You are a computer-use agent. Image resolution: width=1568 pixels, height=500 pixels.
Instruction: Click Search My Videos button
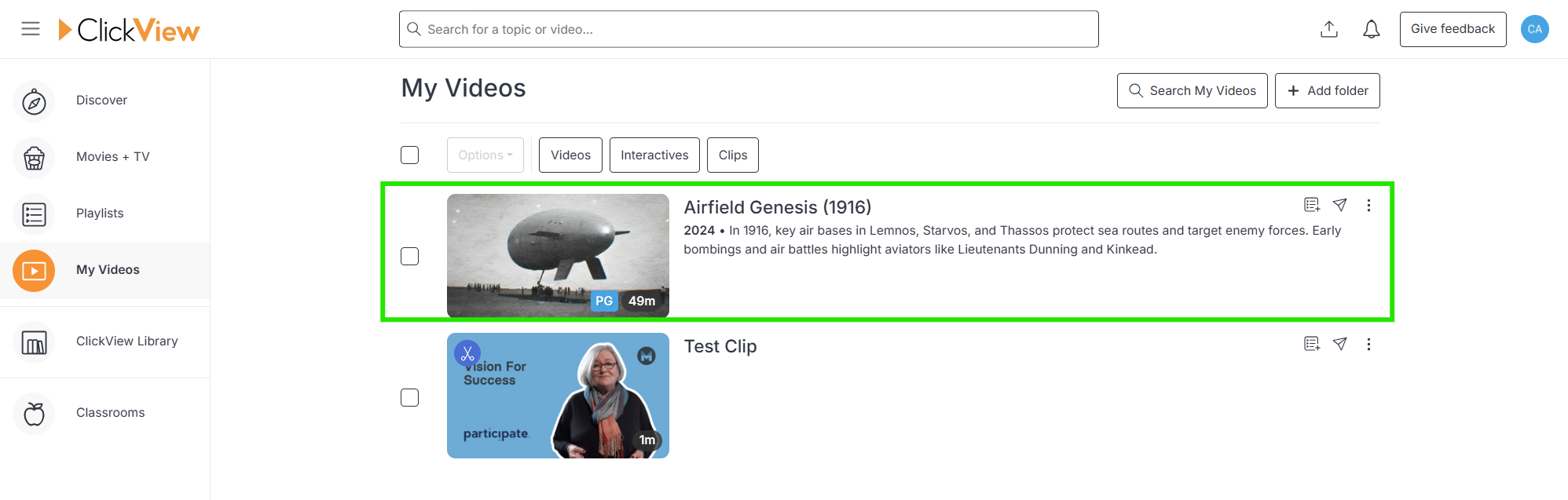click(x=1192, y=90)
